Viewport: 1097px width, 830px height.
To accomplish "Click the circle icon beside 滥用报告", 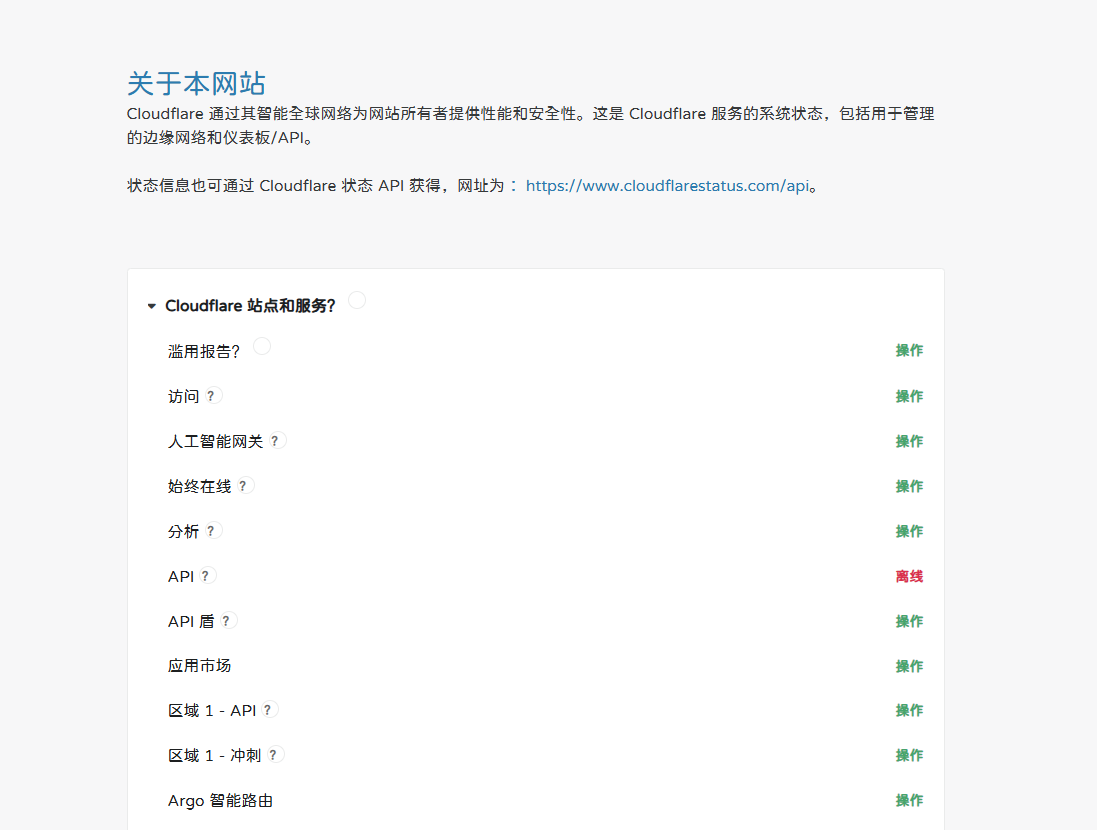I will (x=262, y=346).
